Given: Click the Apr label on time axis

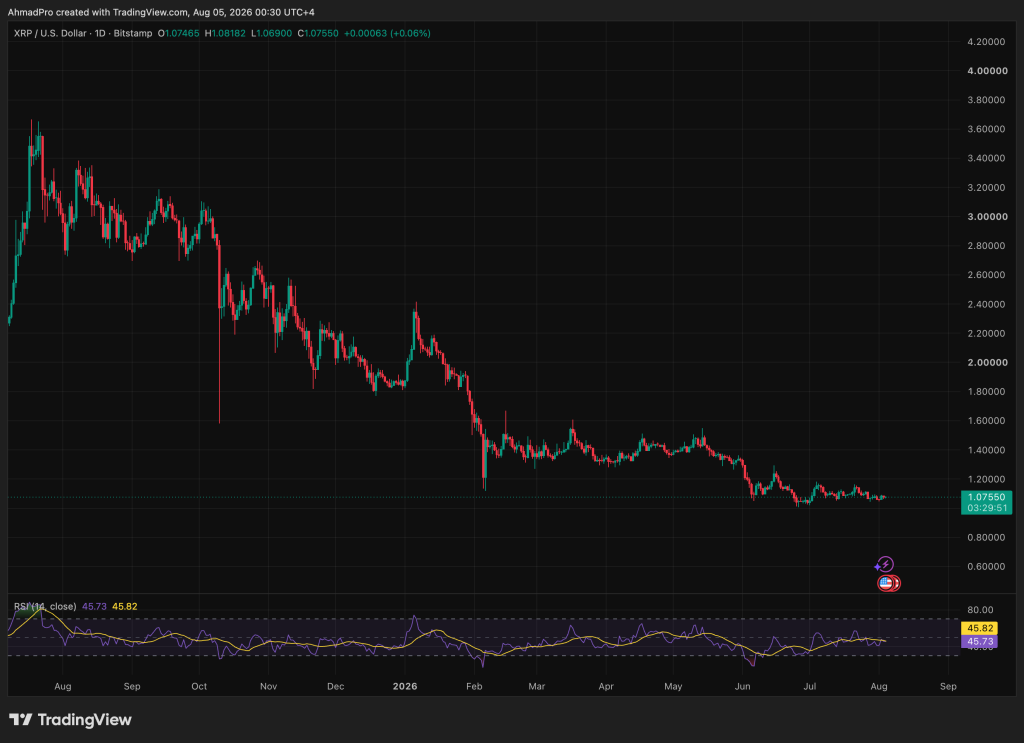Looking at the screenshot, I should [x=606, y=686].
